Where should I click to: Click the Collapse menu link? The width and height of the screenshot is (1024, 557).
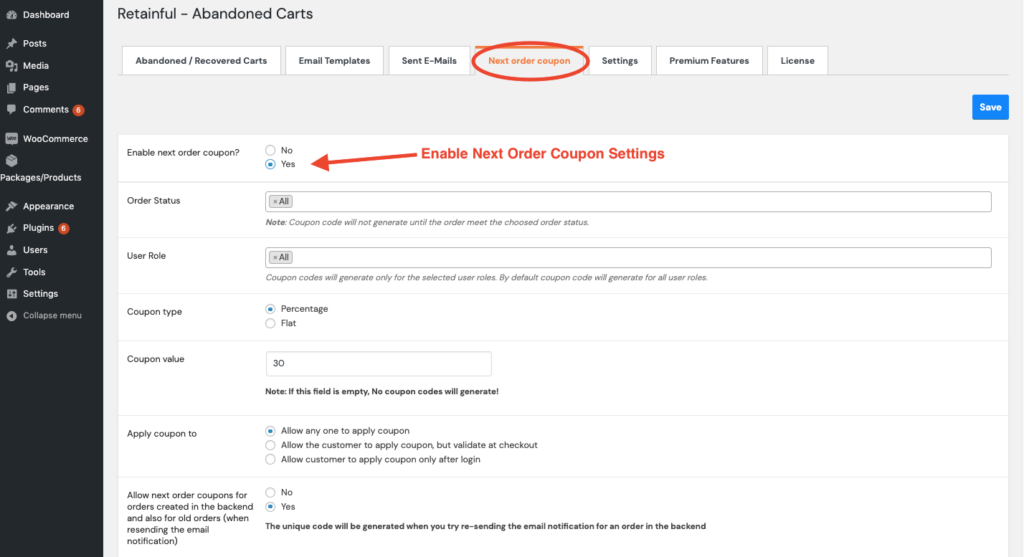tap(51, 315)
